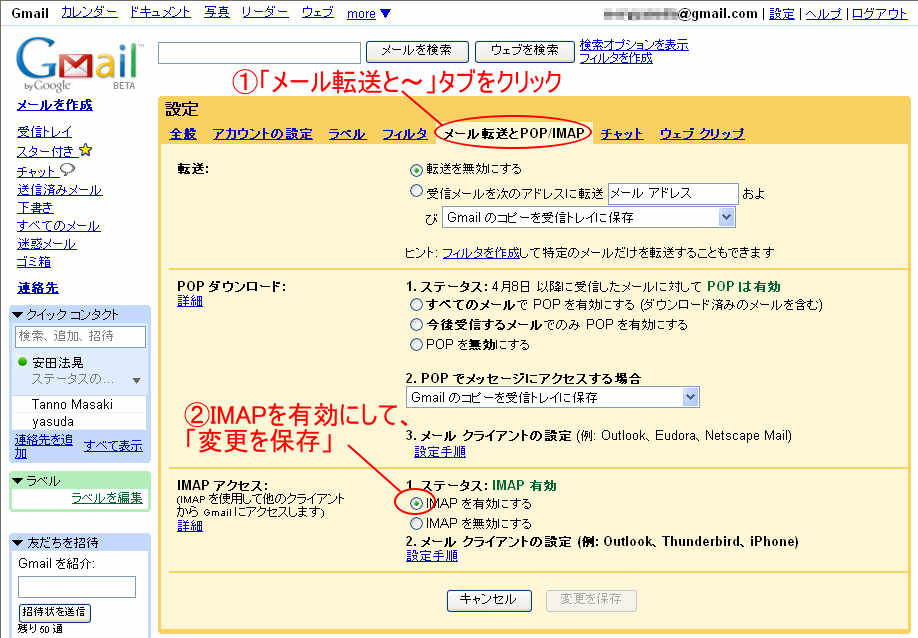Click the すべて表示 link
The width and height of the screenshot is (918, 638).
point(113,446)
